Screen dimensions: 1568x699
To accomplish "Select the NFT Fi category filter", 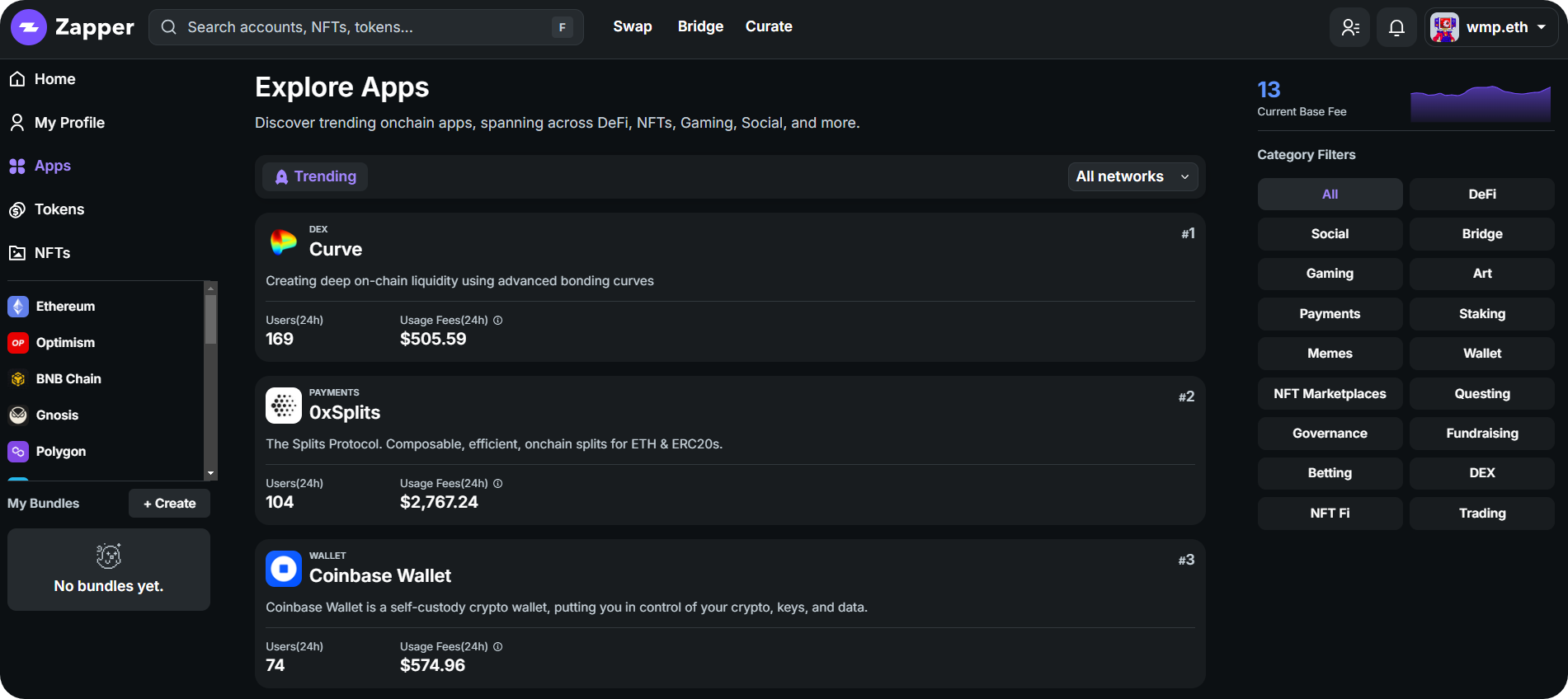I will pos(1330,514).
